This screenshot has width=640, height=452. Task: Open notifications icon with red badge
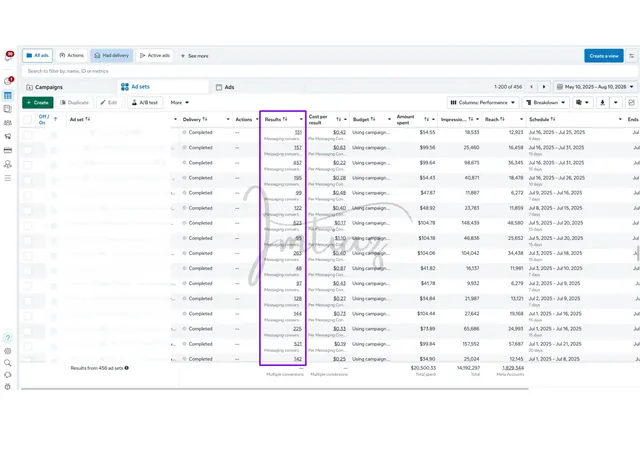(8, 57)
